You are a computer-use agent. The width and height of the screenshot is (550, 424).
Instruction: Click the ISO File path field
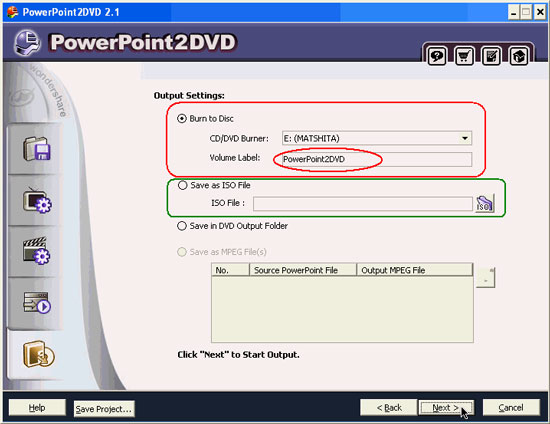pos(363,204)
